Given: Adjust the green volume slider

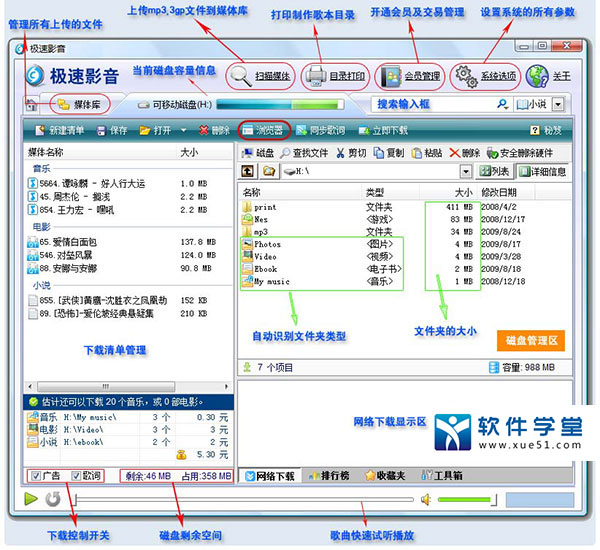Looking at the screenshot, I should [467, 499].
